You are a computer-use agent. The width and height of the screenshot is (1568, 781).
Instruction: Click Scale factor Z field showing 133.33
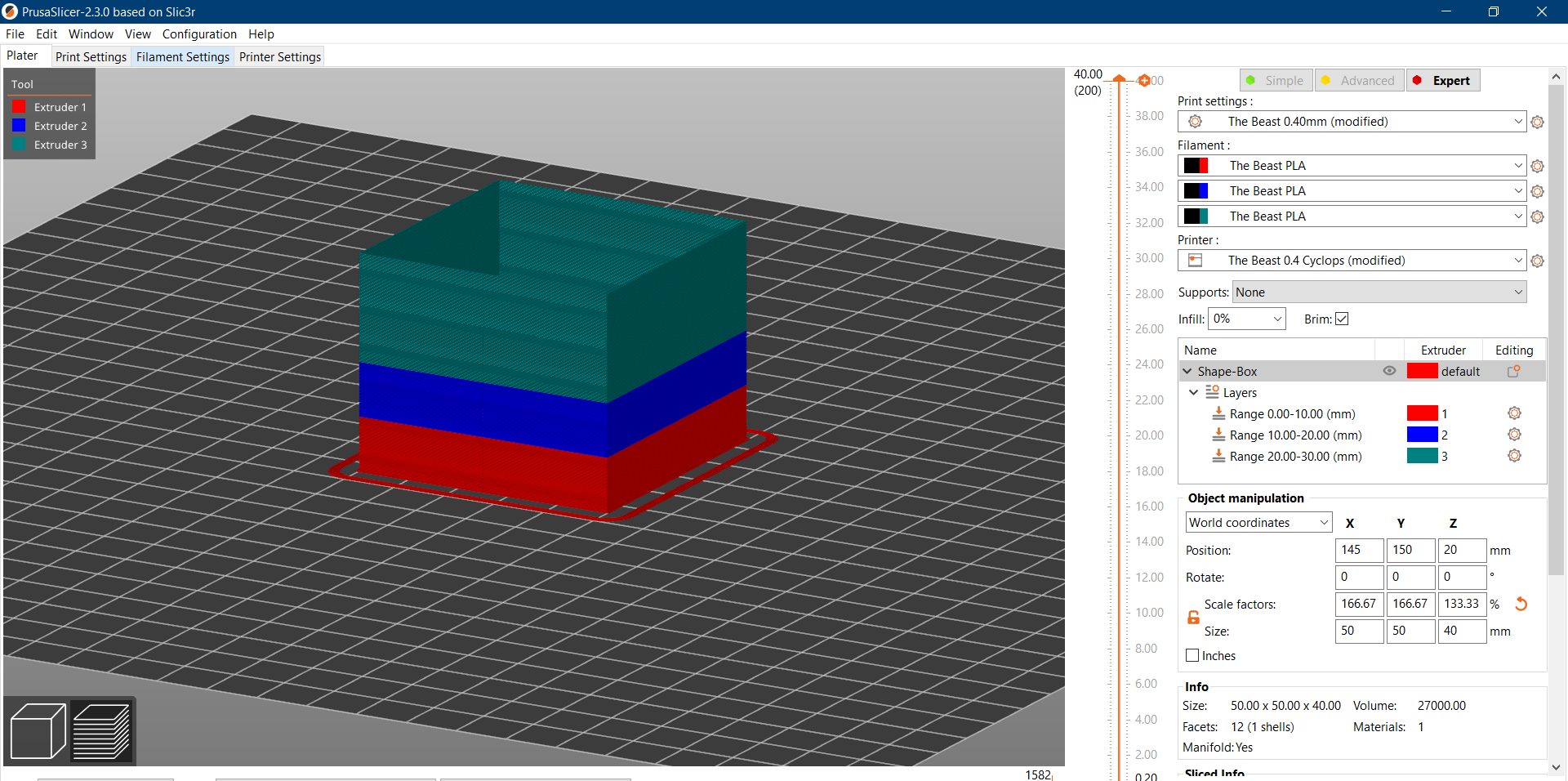click(1462, 604)
